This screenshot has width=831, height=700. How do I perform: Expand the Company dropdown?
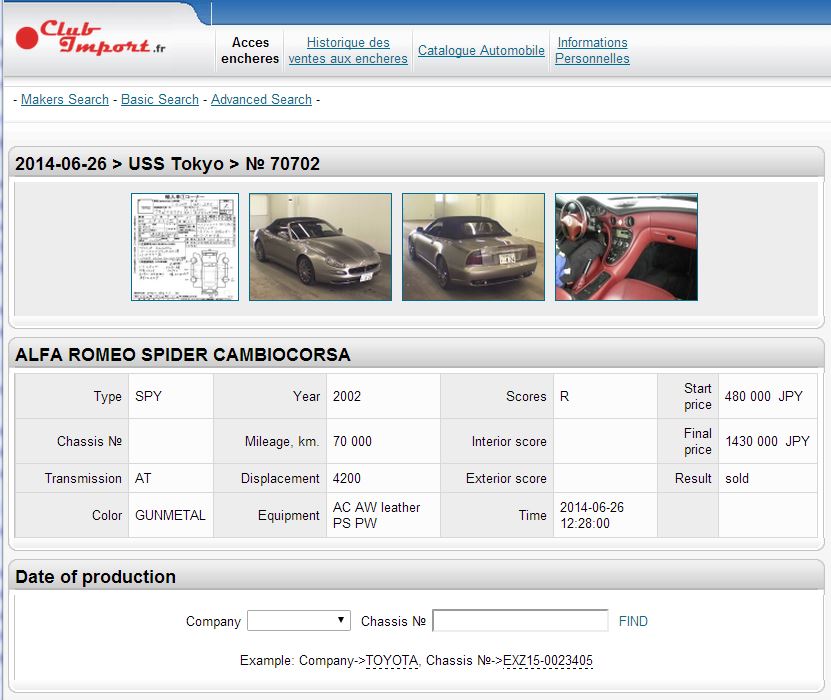(298, 621)
